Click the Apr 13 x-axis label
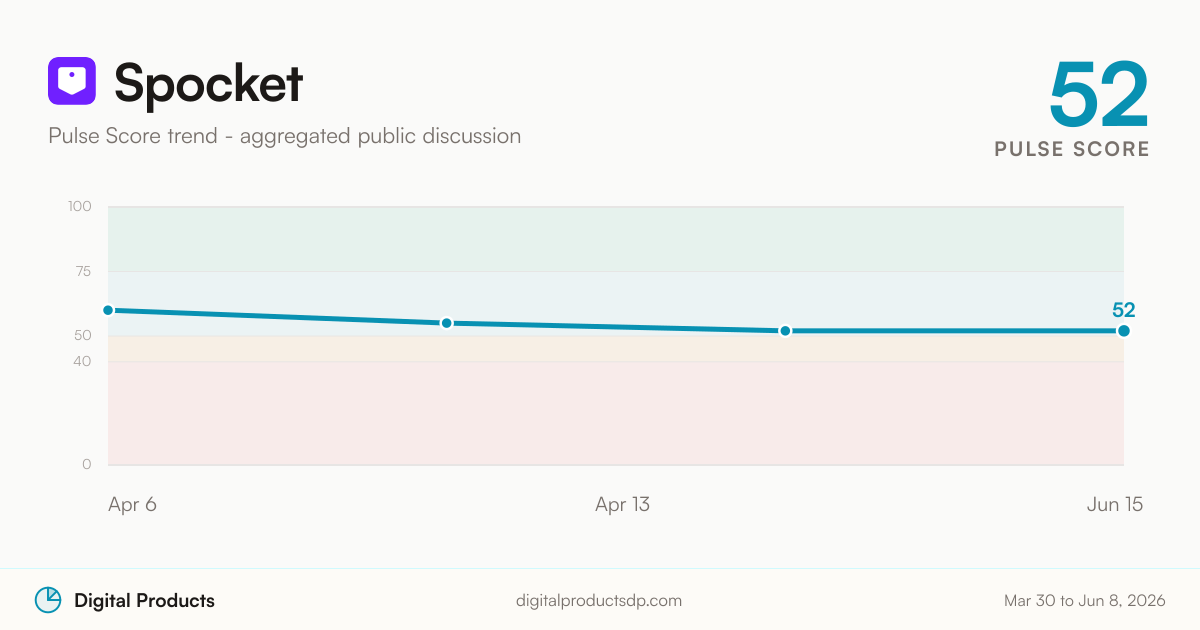This screenshot has height=630, width=1200. 622,505
